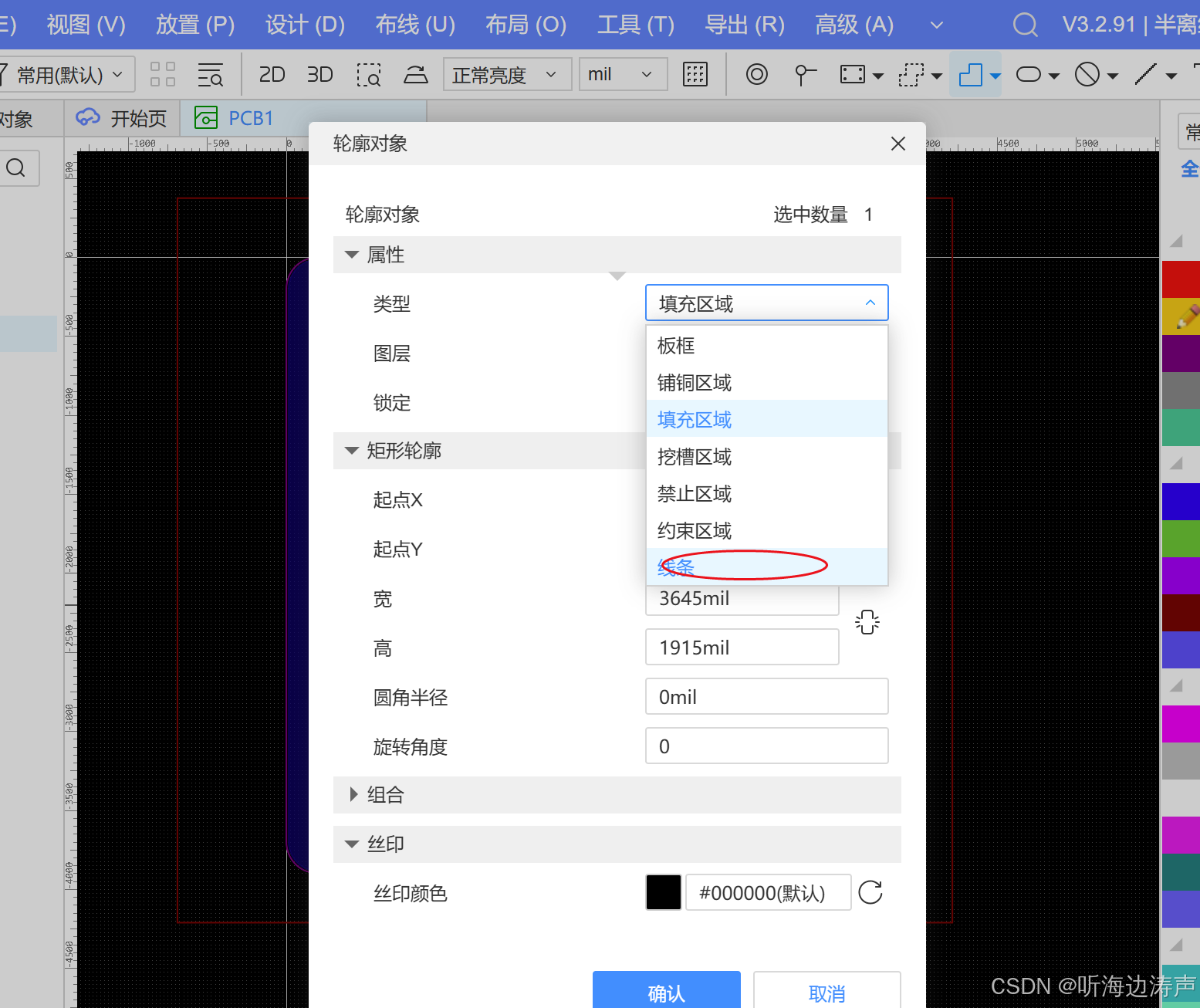Select the green layer color swatch
This screenshot has width=1200, height=1008.
(x=1181, y=539)
